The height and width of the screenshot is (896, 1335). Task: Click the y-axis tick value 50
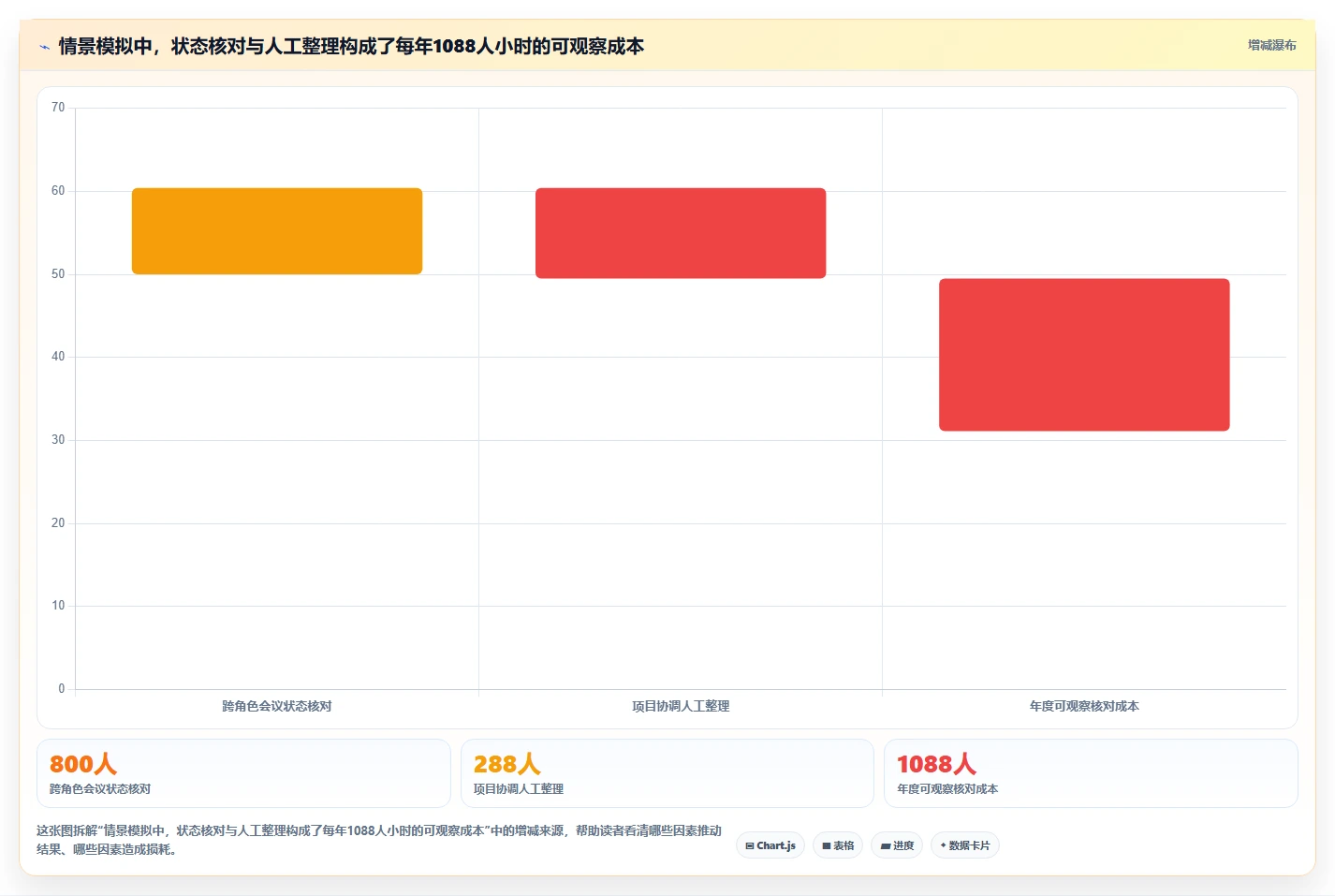(x=58, y=274)
